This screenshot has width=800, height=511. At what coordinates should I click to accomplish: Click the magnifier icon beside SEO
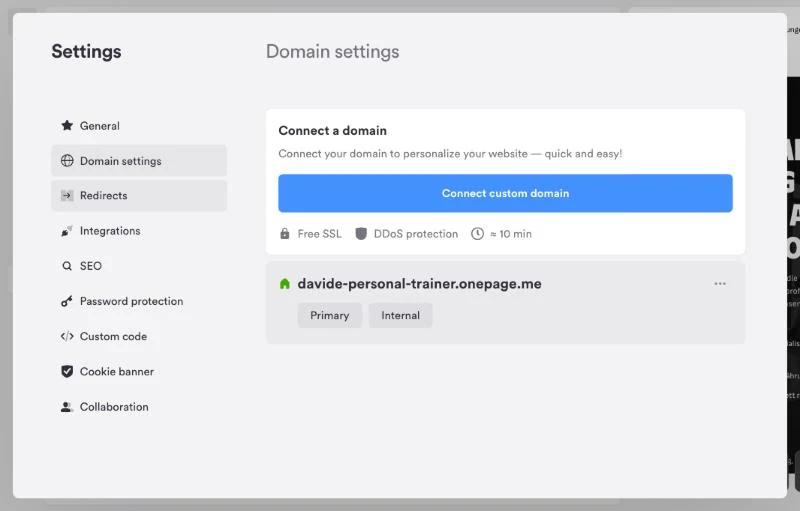67,266
